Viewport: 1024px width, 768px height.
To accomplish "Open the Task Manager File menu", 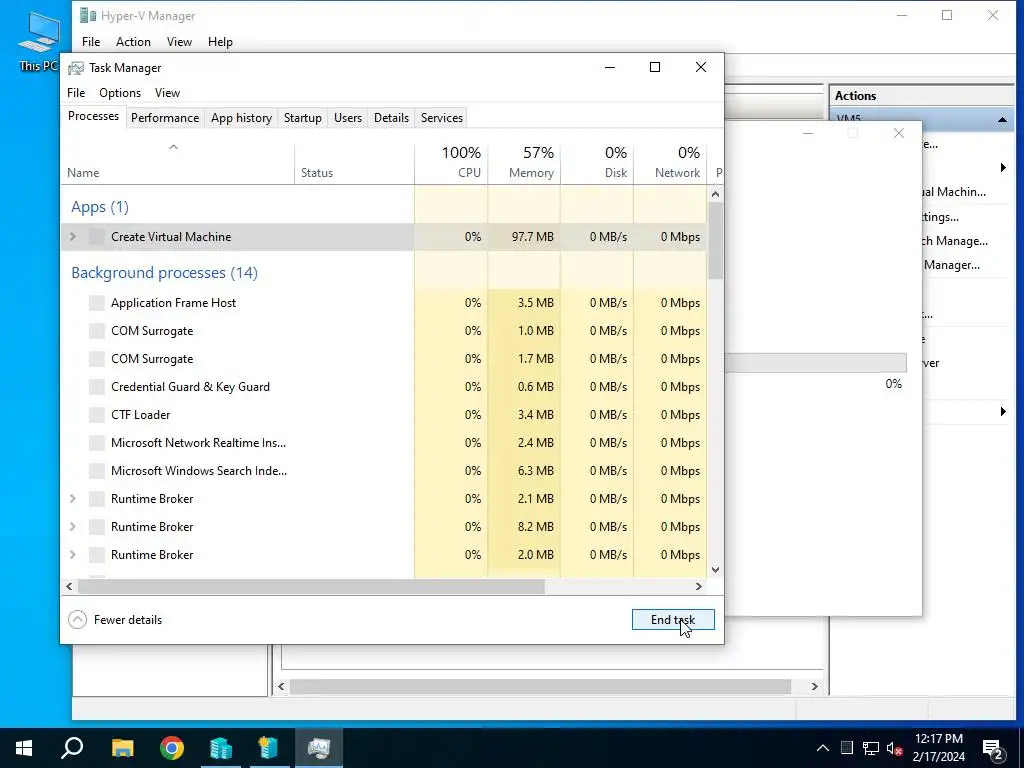I will click(x=76, y=93).
